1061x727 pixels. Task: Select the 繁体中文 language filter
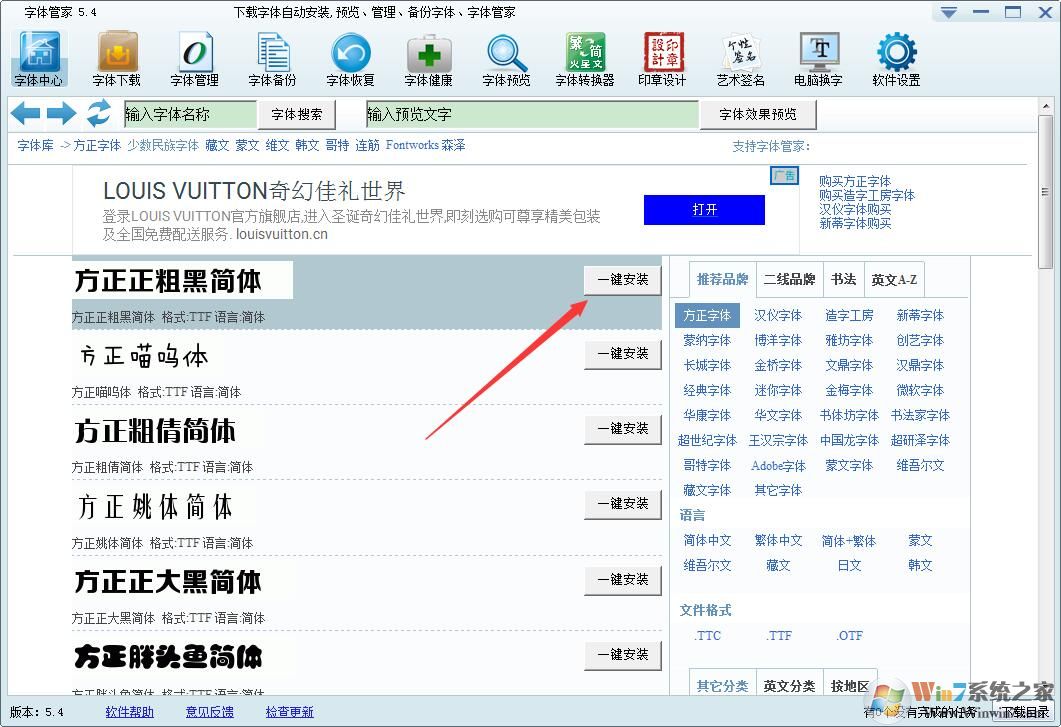[x=778, y=540]
